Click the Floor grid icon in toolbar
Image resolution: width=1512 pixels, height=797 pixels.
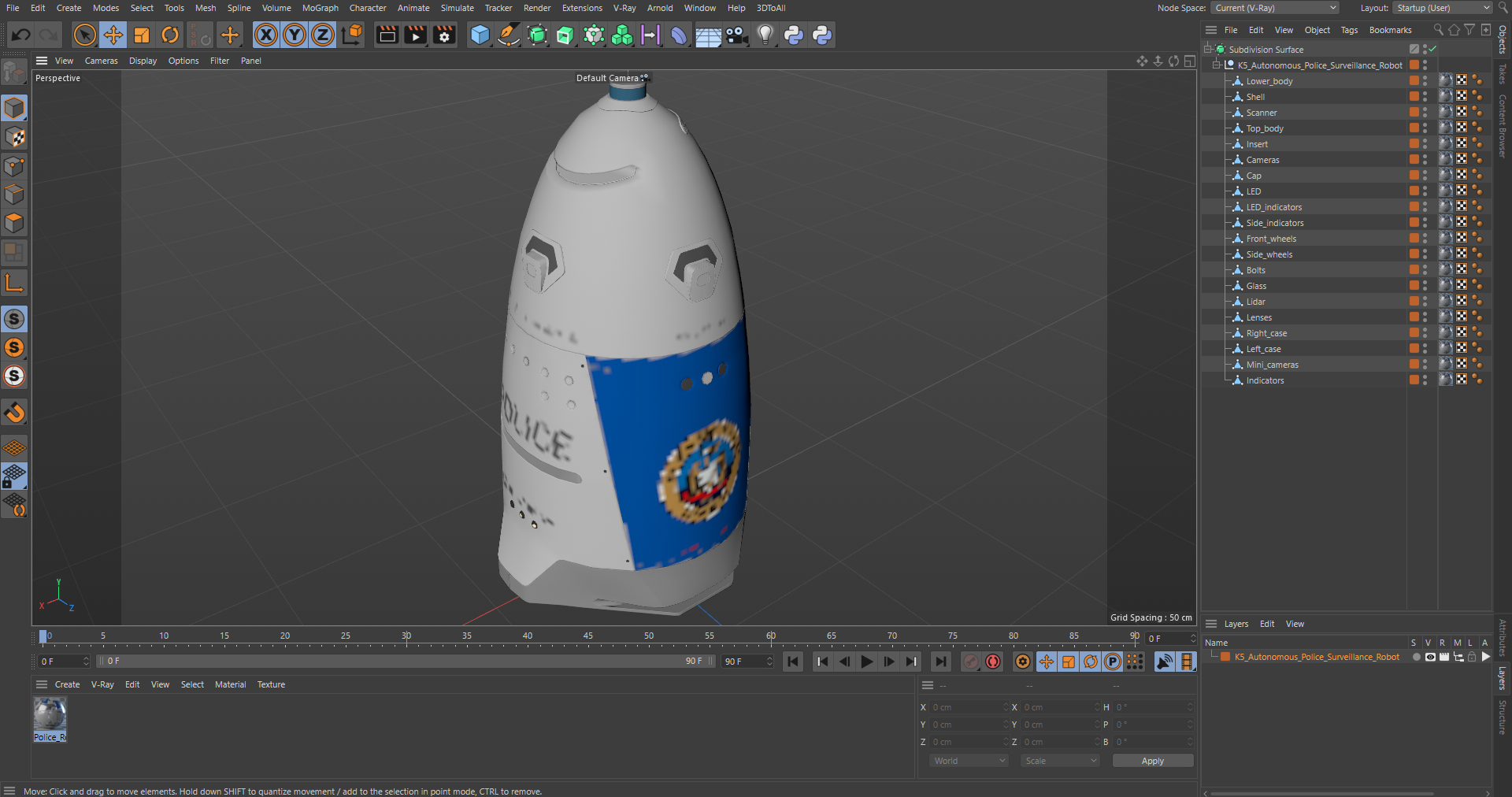tap(708, 36)
